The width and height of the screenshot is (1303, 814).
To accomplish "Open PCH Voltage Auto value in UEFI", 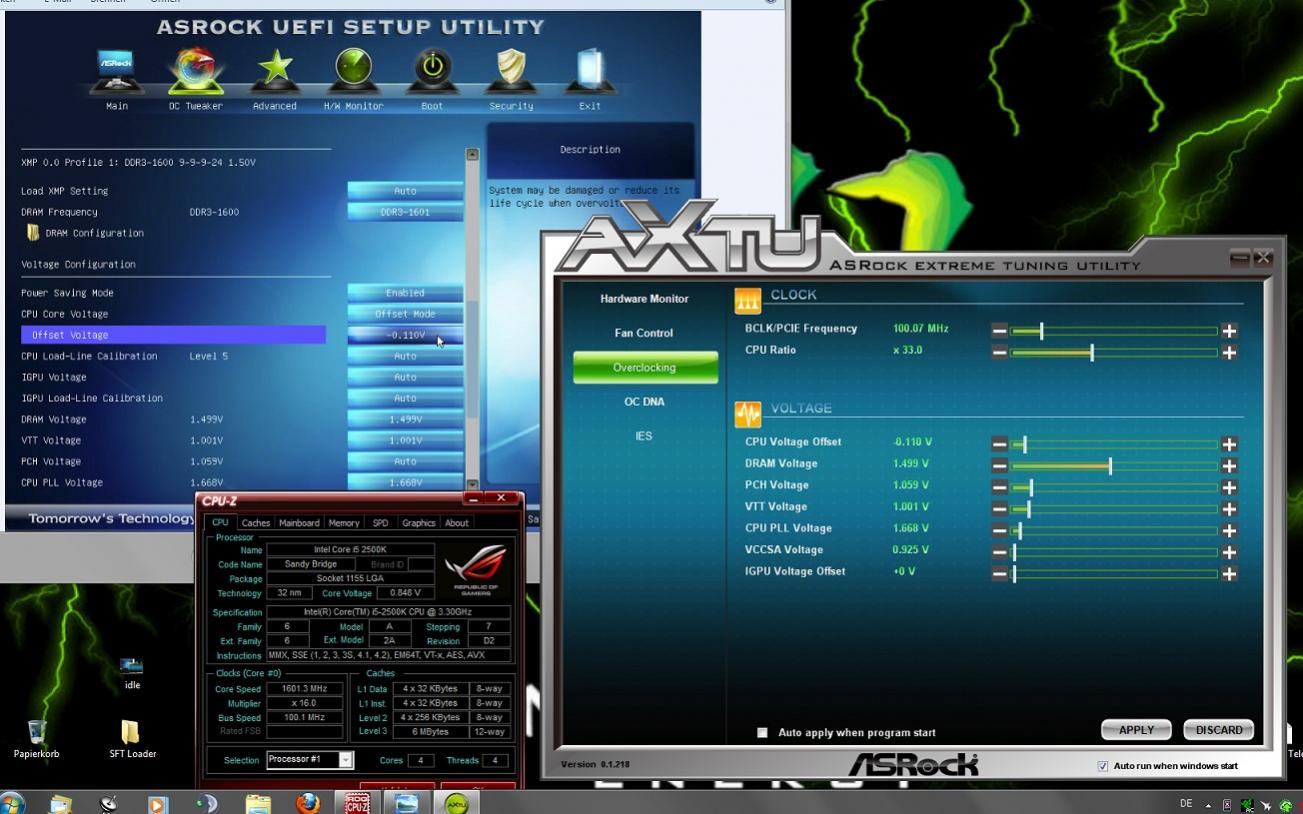I will [x=405, y=461].
